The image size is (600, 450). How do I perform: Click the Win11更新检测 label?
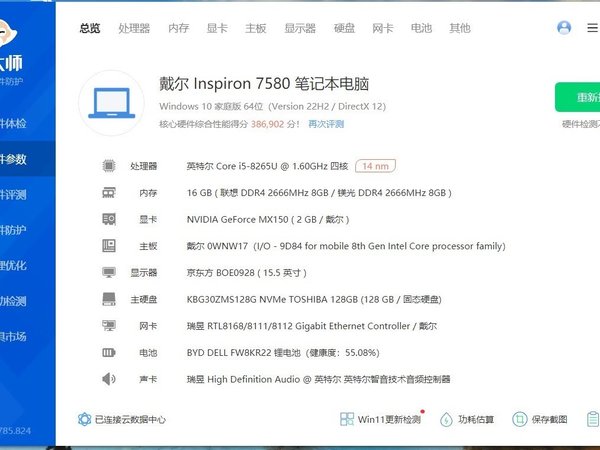click(389, 420)
